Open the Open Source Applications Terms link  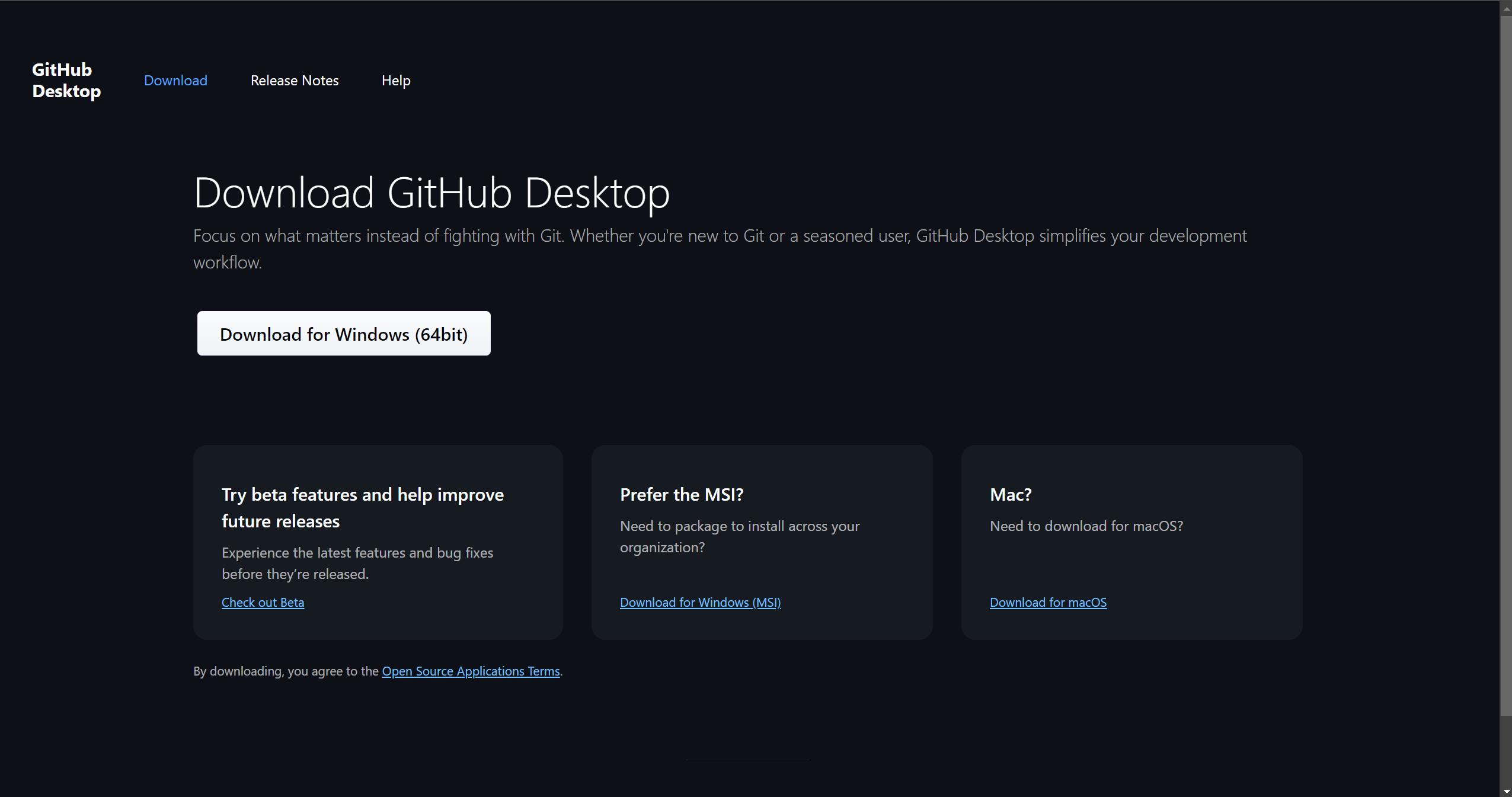(x=471, y=671)
